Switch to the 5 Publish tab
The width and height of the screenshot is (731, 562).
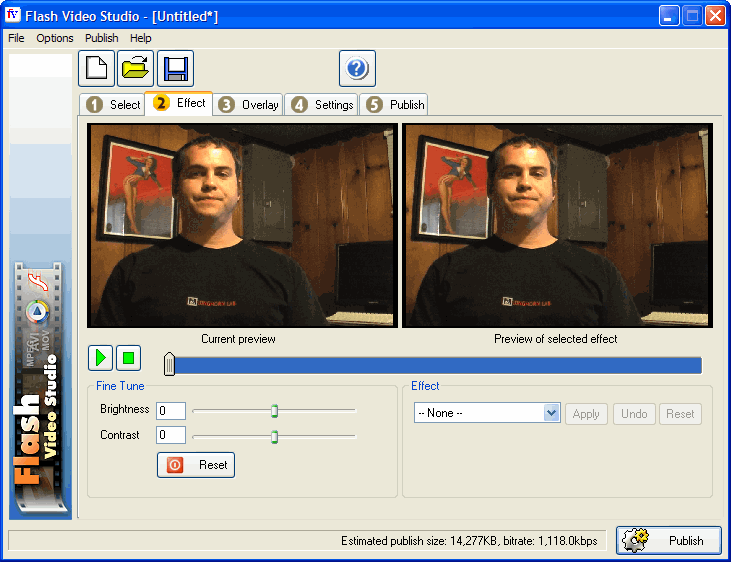(394, 104)
